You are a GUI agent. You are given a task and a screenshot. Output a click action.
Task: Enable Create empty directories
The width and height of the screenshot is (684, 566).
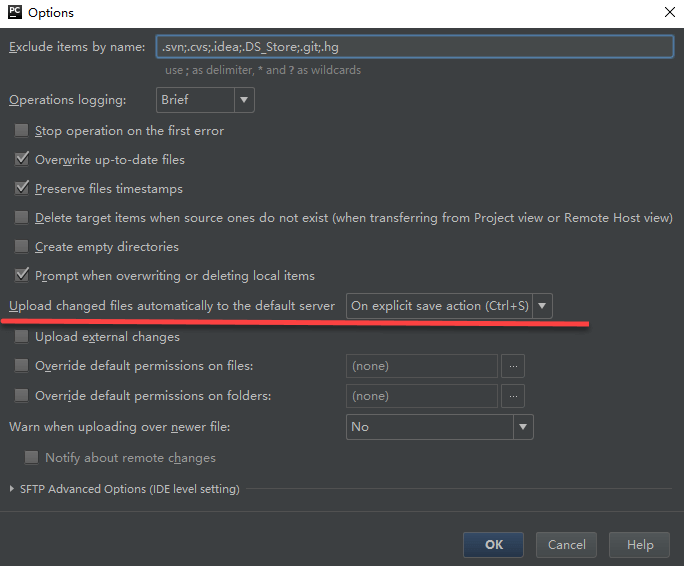[21, 247]
